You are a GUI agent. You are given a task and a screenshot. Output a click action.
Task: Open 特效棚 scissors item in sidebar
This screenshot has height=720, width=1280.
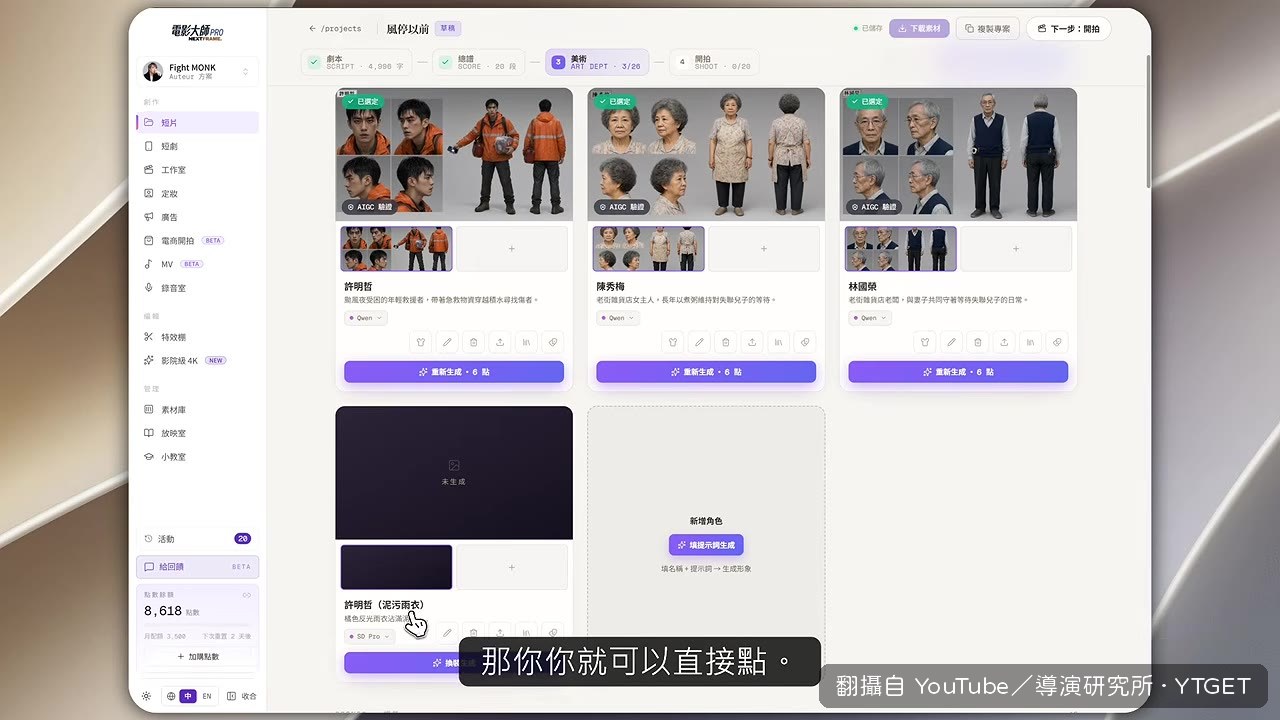(x=197, y=337)
